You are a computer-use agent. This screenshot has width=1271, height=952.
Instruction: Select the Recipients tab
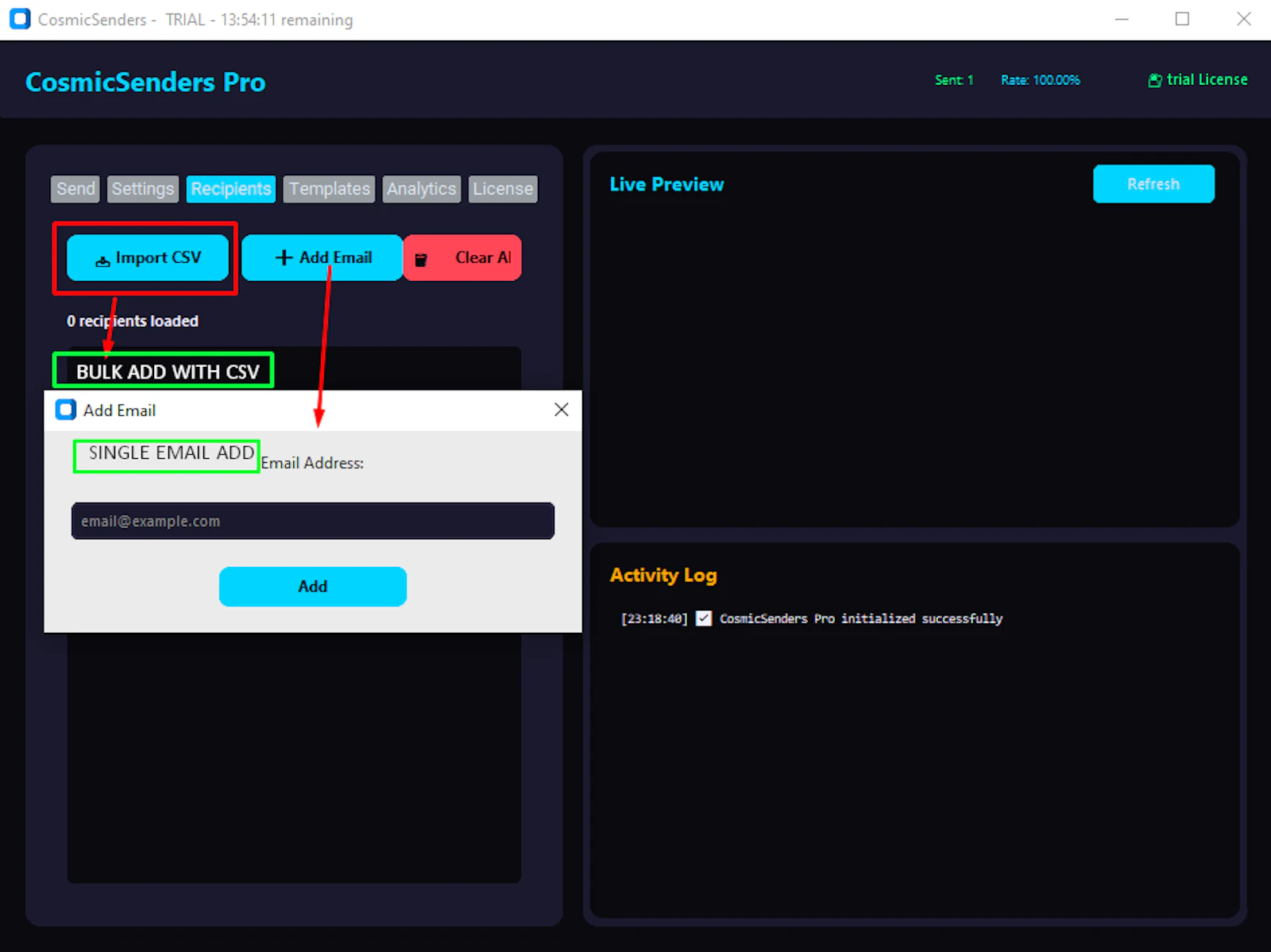click(231, 189)
